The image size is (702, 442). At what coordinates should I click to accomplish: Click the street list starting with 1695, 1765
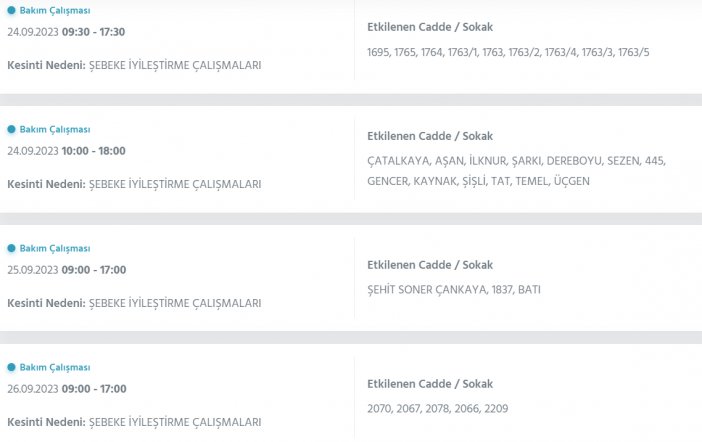[x=508, y=51]
